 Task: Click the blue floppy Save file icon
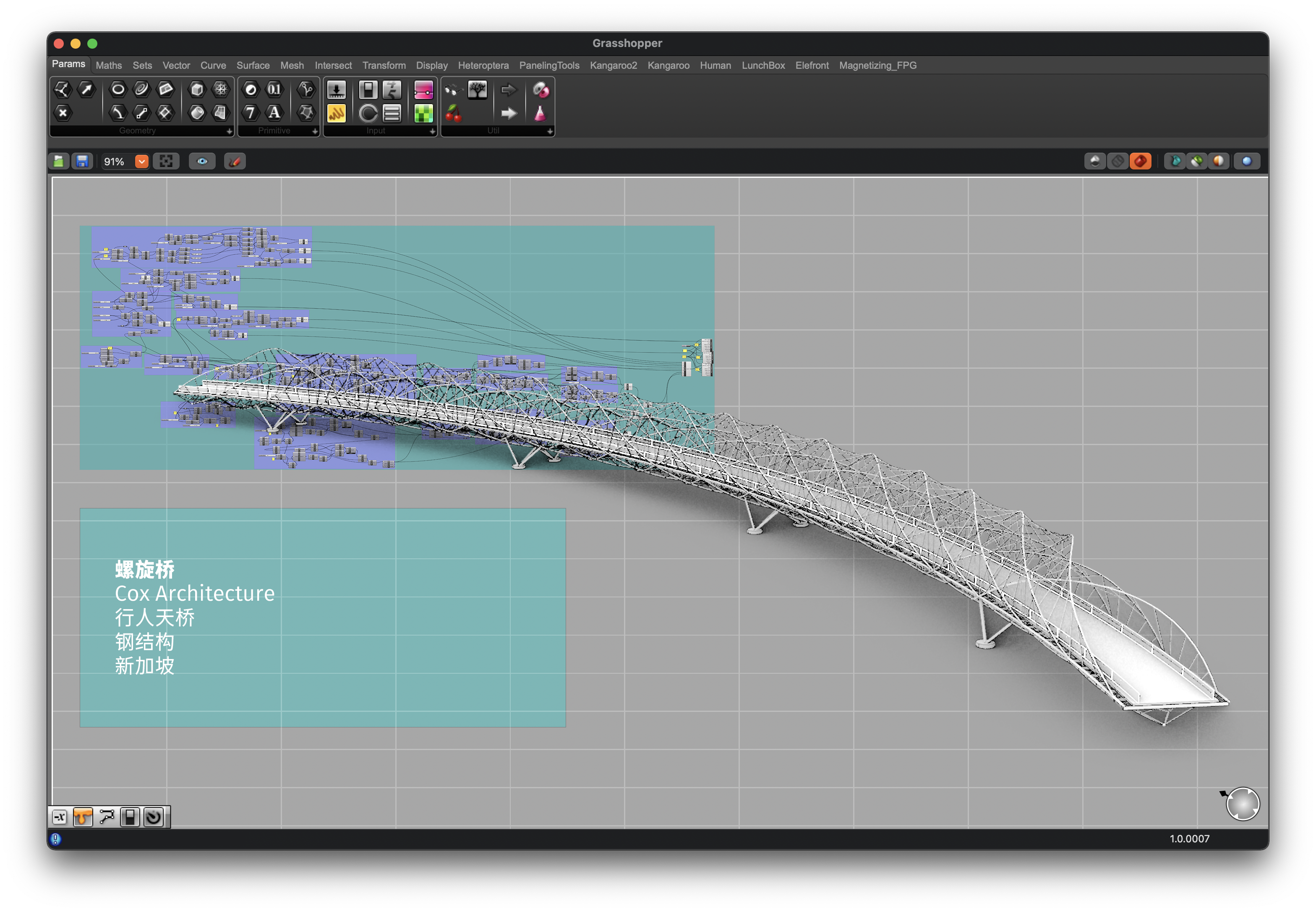pos(82,162)
